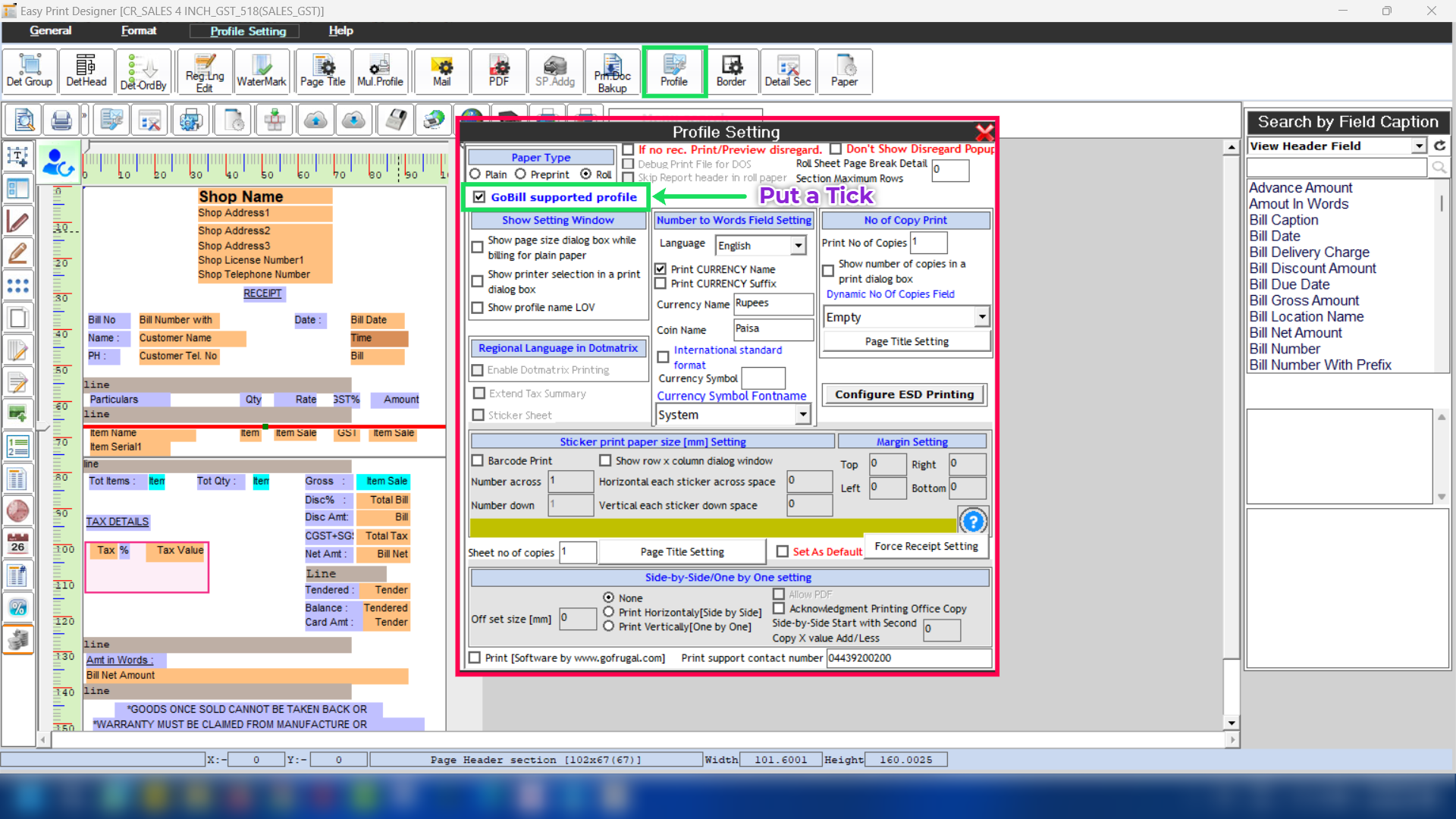Click the Force Receipt Setting button
The height and width of the screenshot is (819, 1456).
click(x=926, y=546)
